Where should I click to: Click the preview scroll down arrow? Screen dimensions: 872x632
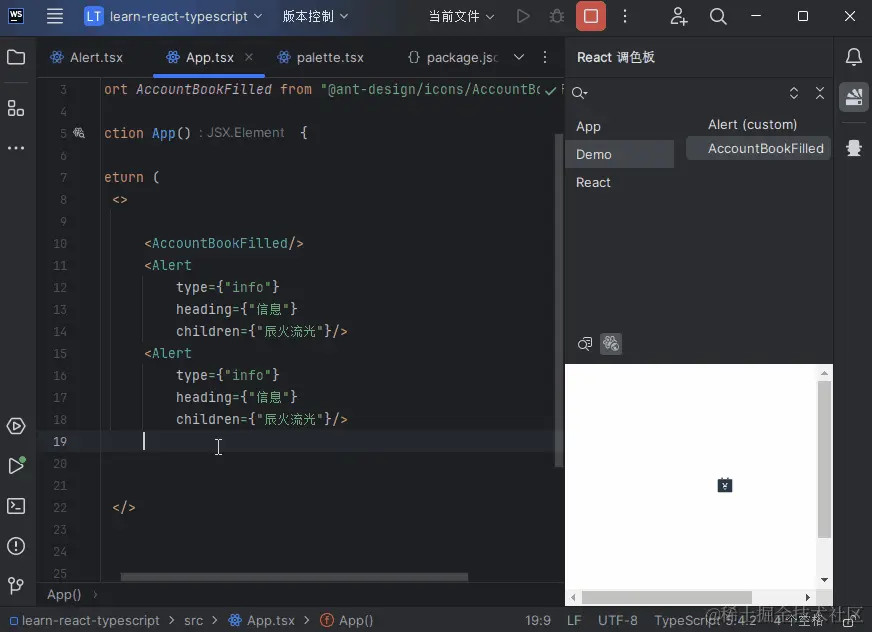824,580
